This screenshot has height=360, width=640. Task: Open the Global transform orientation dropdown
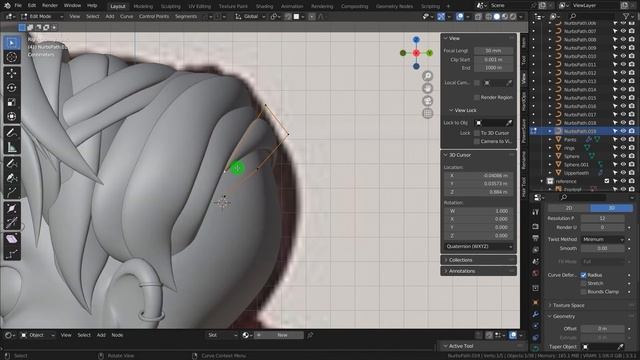pyautogui.click(x=250, y=16)
